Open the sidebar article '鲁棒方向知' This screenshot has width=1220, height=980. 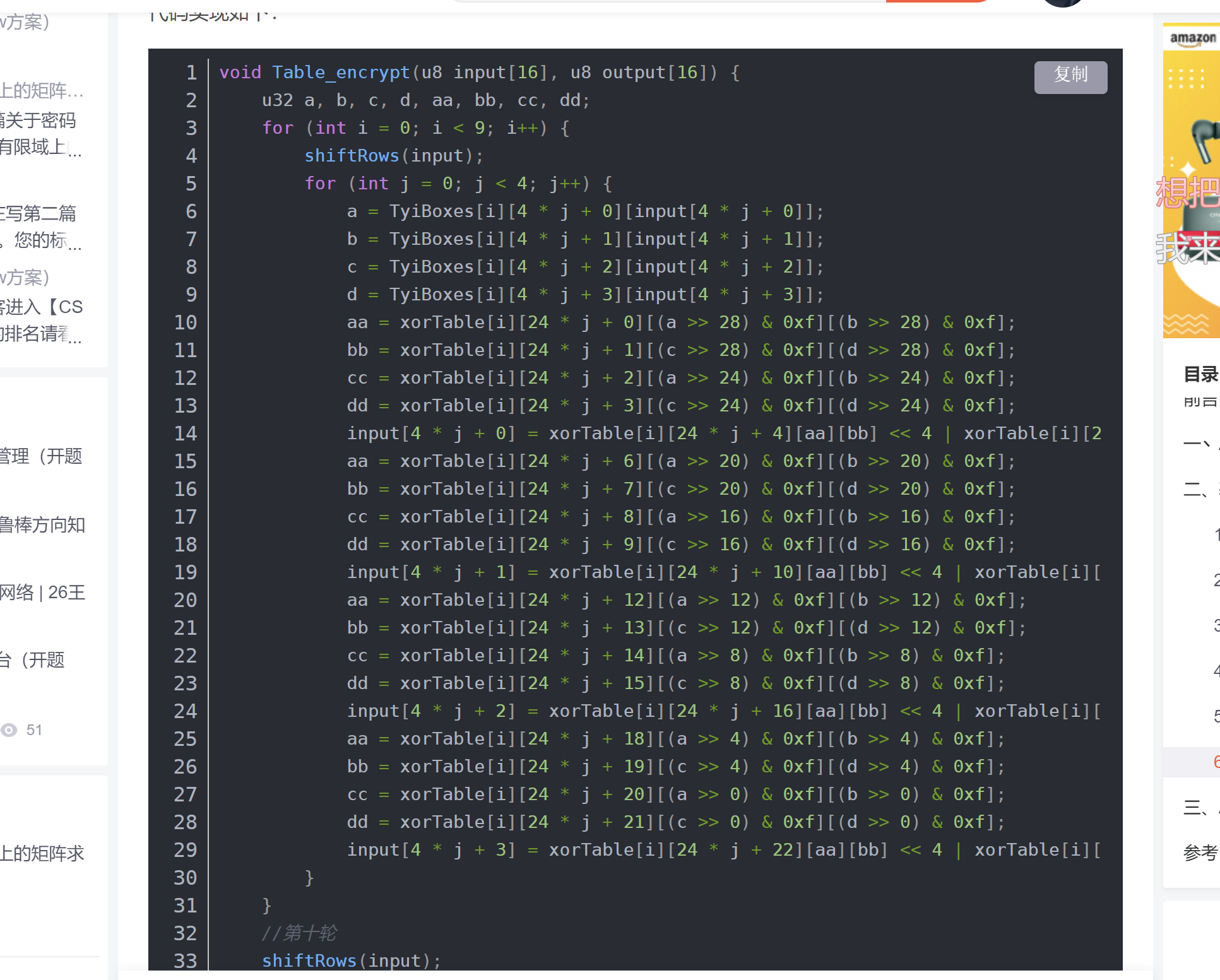pyautogui.click(x=42, y=524)
